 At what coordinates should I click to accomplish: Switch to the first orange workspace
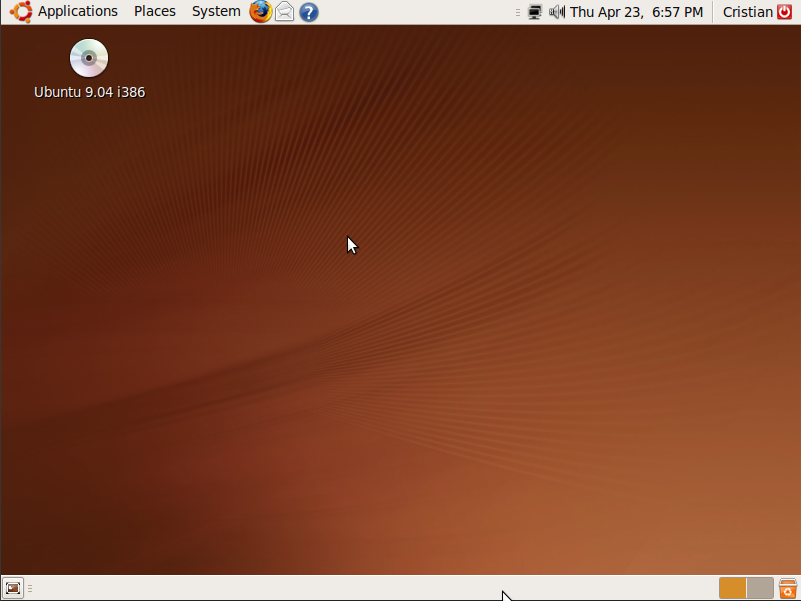733,588
